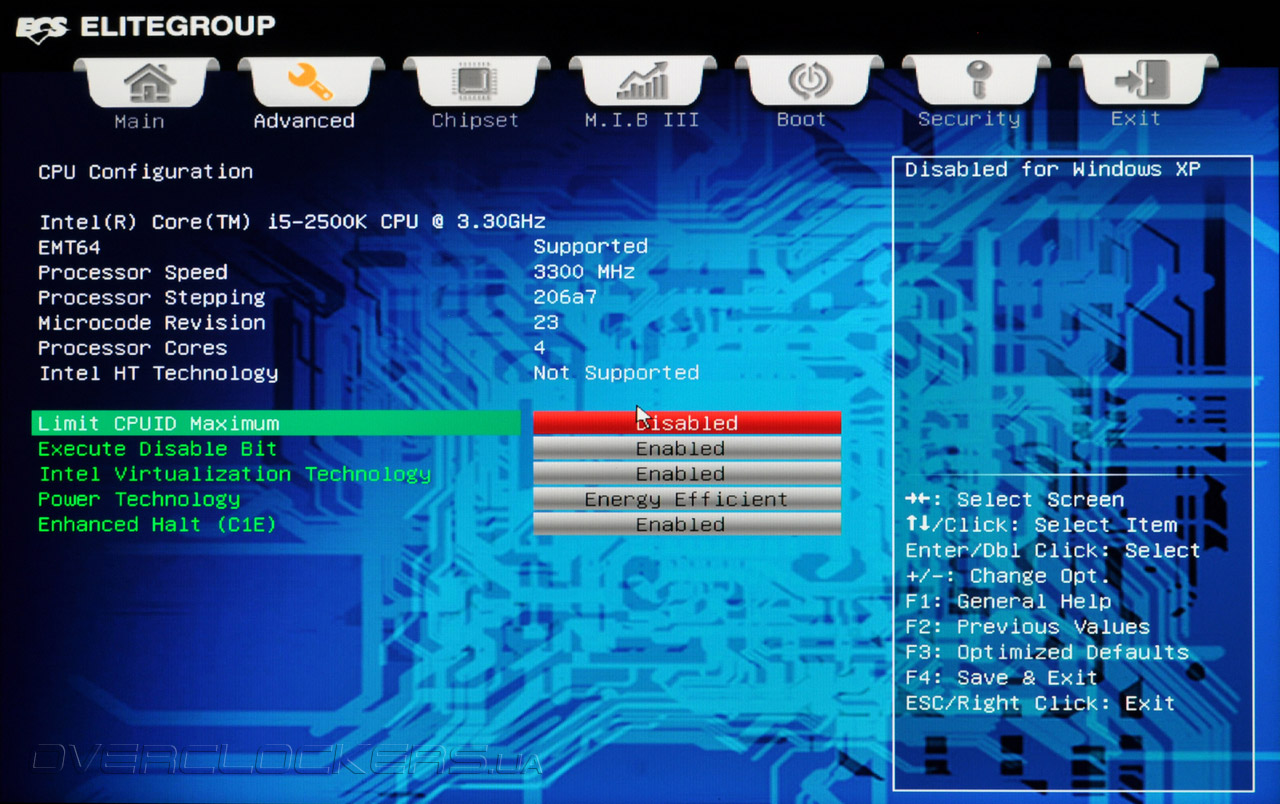Click the EMT64 label

pyautogui.click(x=70, y=247)
